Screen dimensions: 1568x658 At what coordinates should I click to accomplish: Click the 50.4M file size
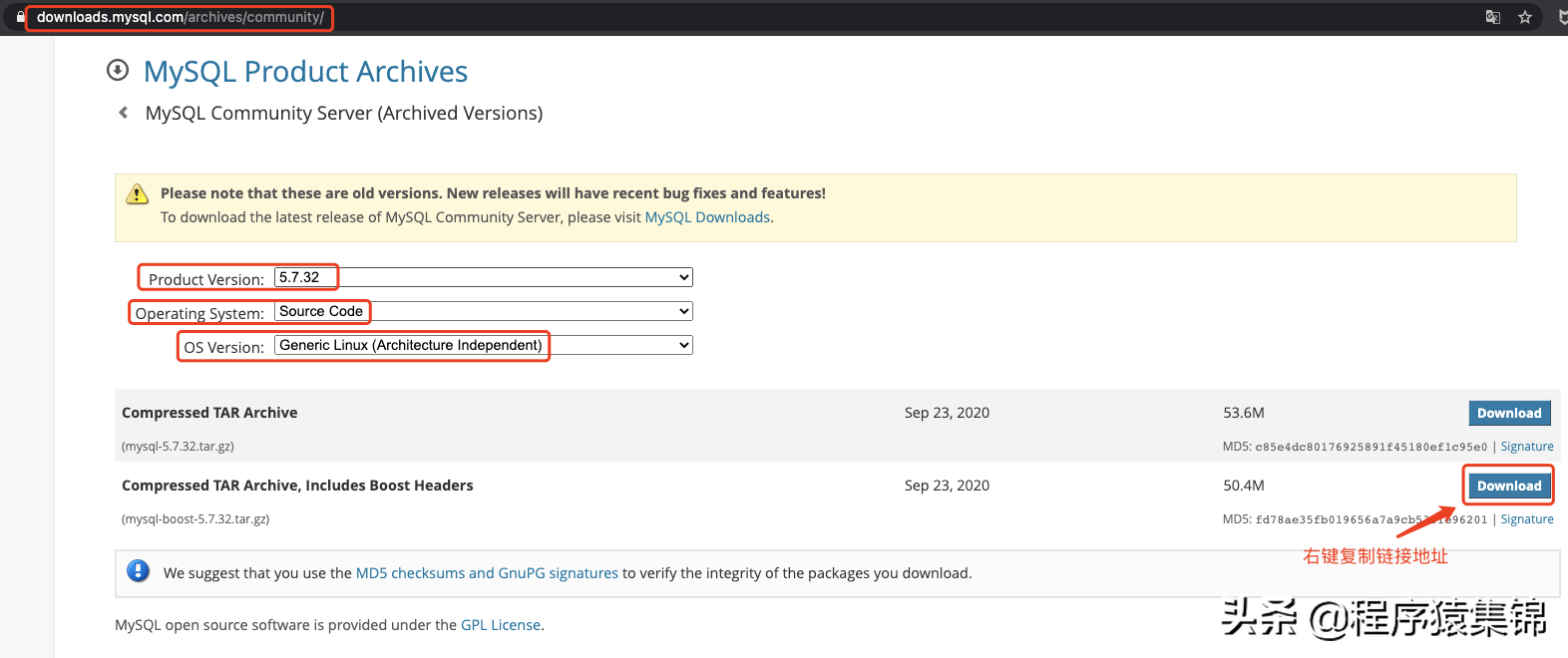[1244, 486]
